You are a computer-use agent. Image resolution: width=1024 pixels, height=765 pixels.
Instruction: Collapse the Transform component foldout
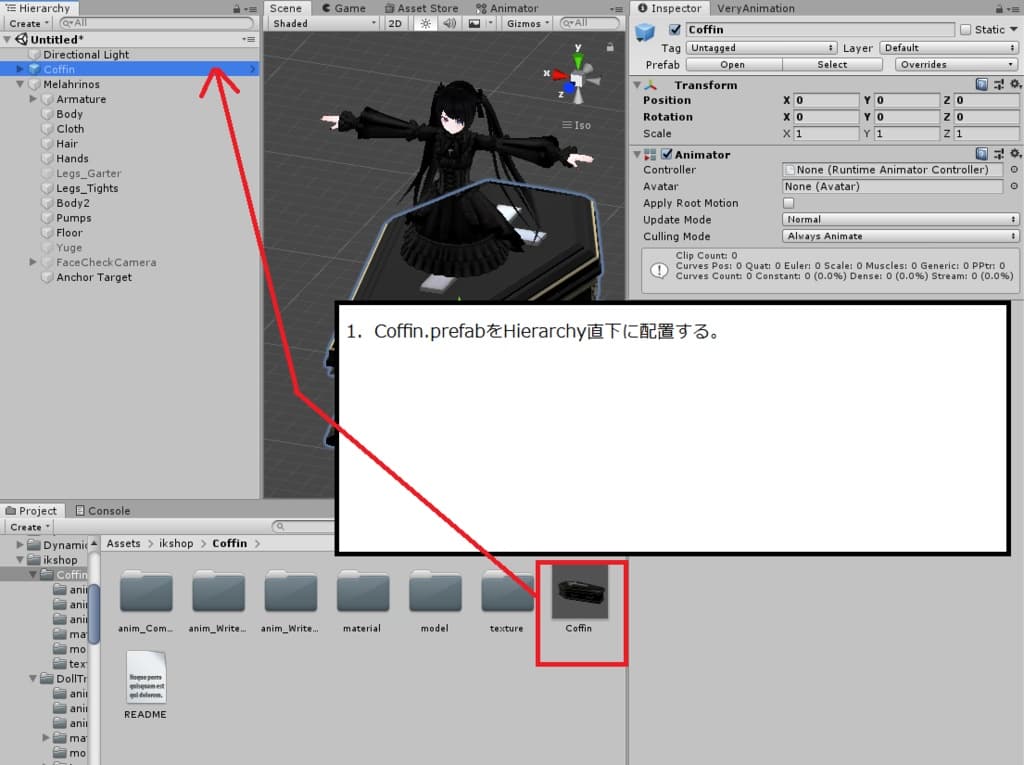tap(637, 85)
